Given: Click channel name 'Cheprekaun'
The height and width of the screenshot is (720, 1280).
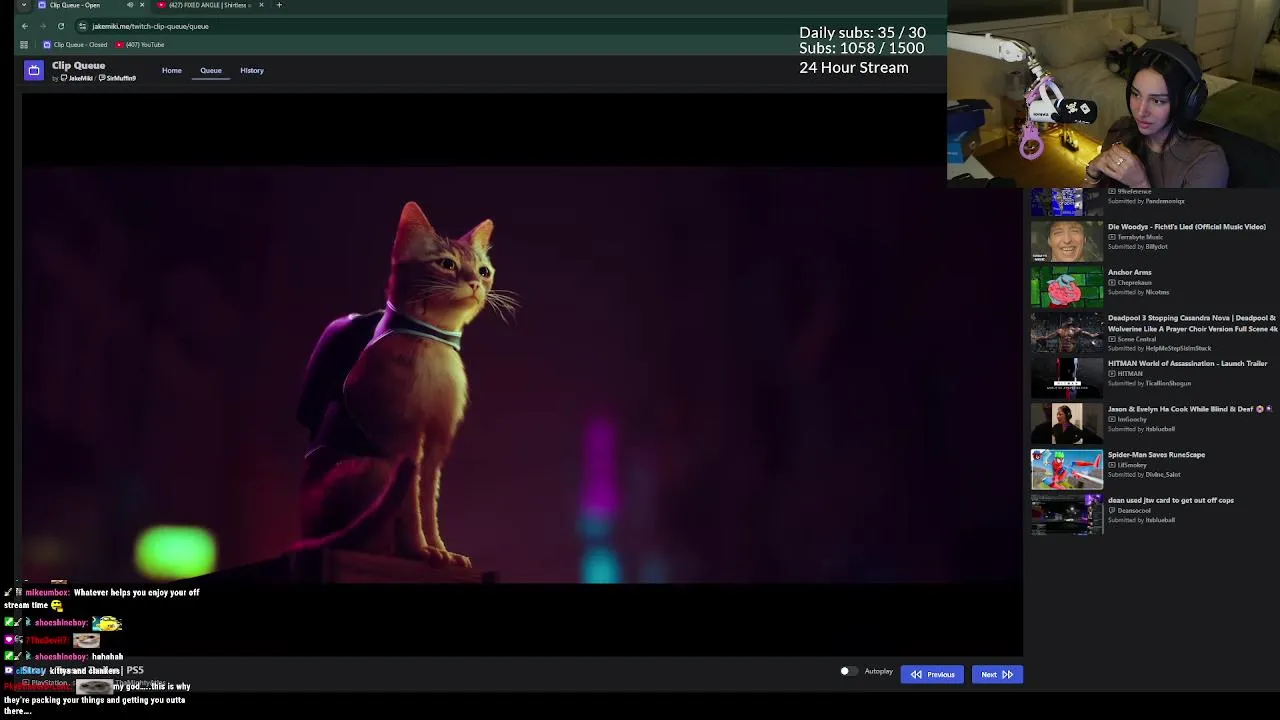Looking at the screenshot, I should click(1135, 283).
